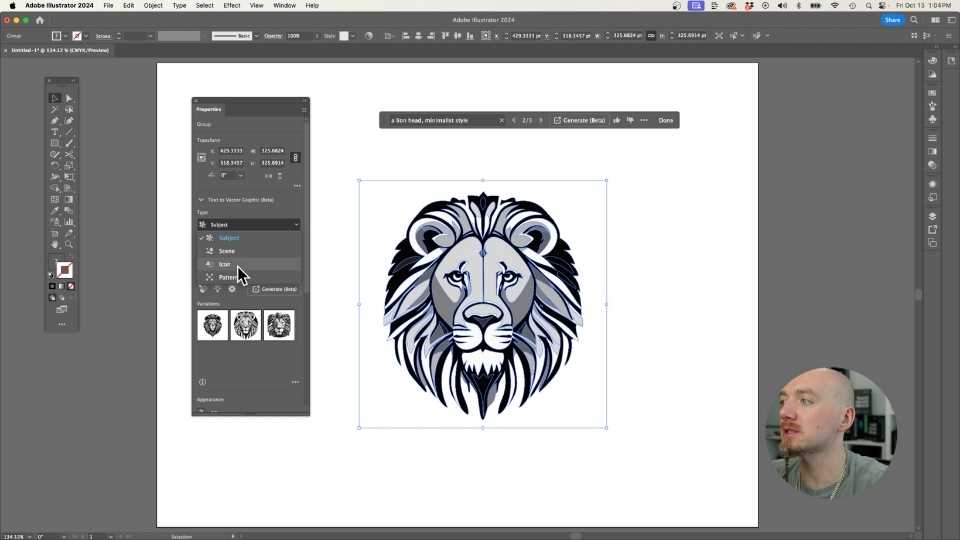This screenshot has height=540, width=960.
Task: Open the Type dropdown showing Subject
Action: pyautogui.click(x=249, y=225)
